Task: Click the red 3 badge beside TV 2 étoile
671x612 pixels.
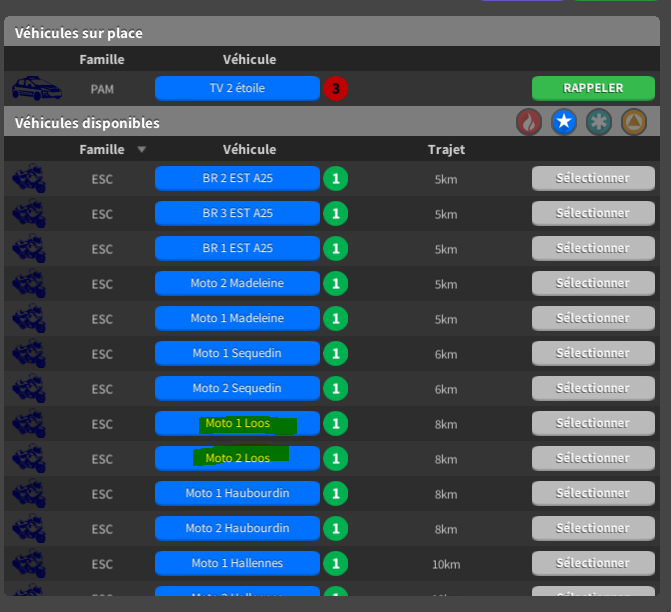Action: coord(335,89)
